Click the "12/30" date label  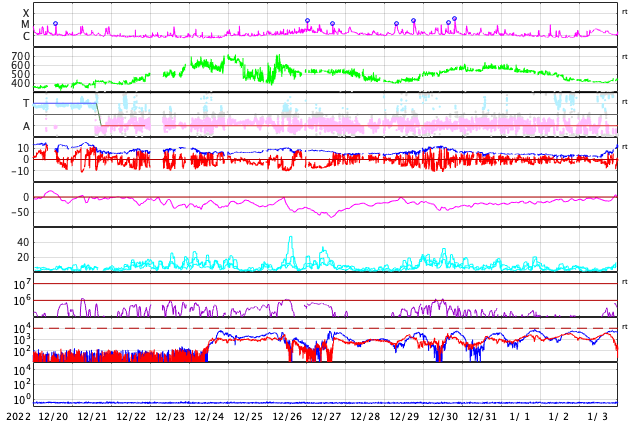[443, 416]
